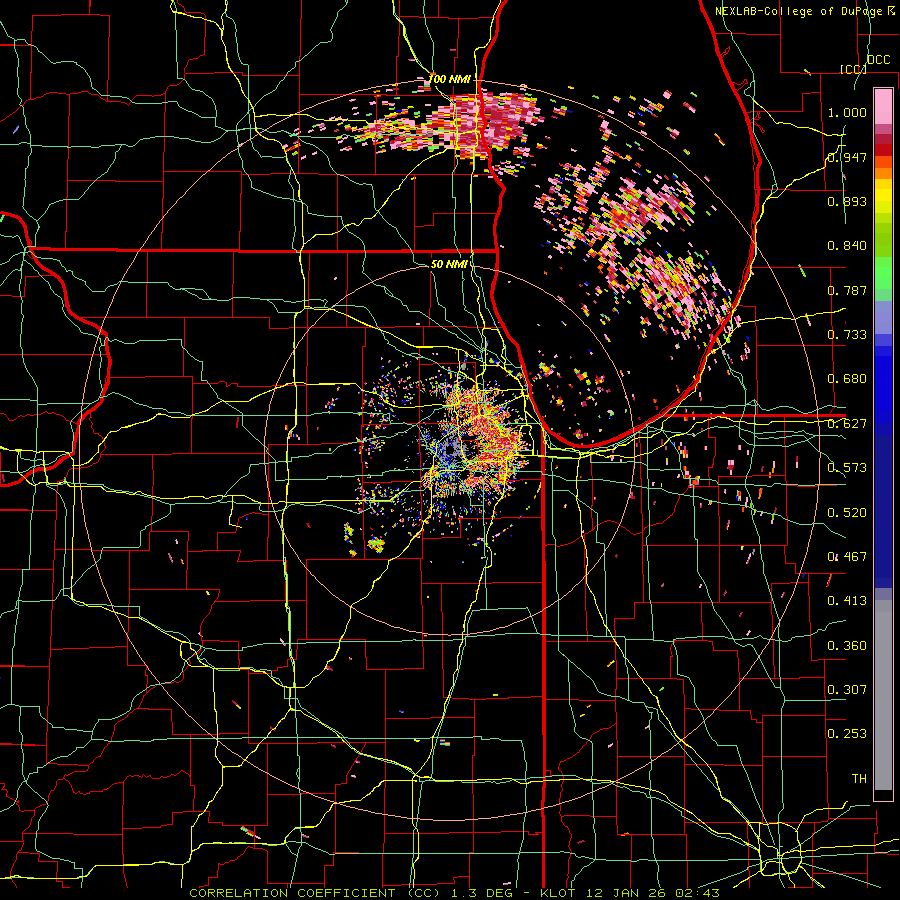This screenshot has height=900, width=900.
Task: Select the 0.573 legend value
Action: (847, 468)
